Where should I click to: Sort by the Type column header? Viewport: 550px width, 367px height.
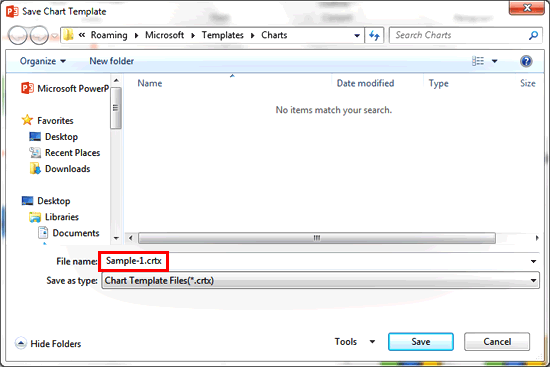(438, 83)
